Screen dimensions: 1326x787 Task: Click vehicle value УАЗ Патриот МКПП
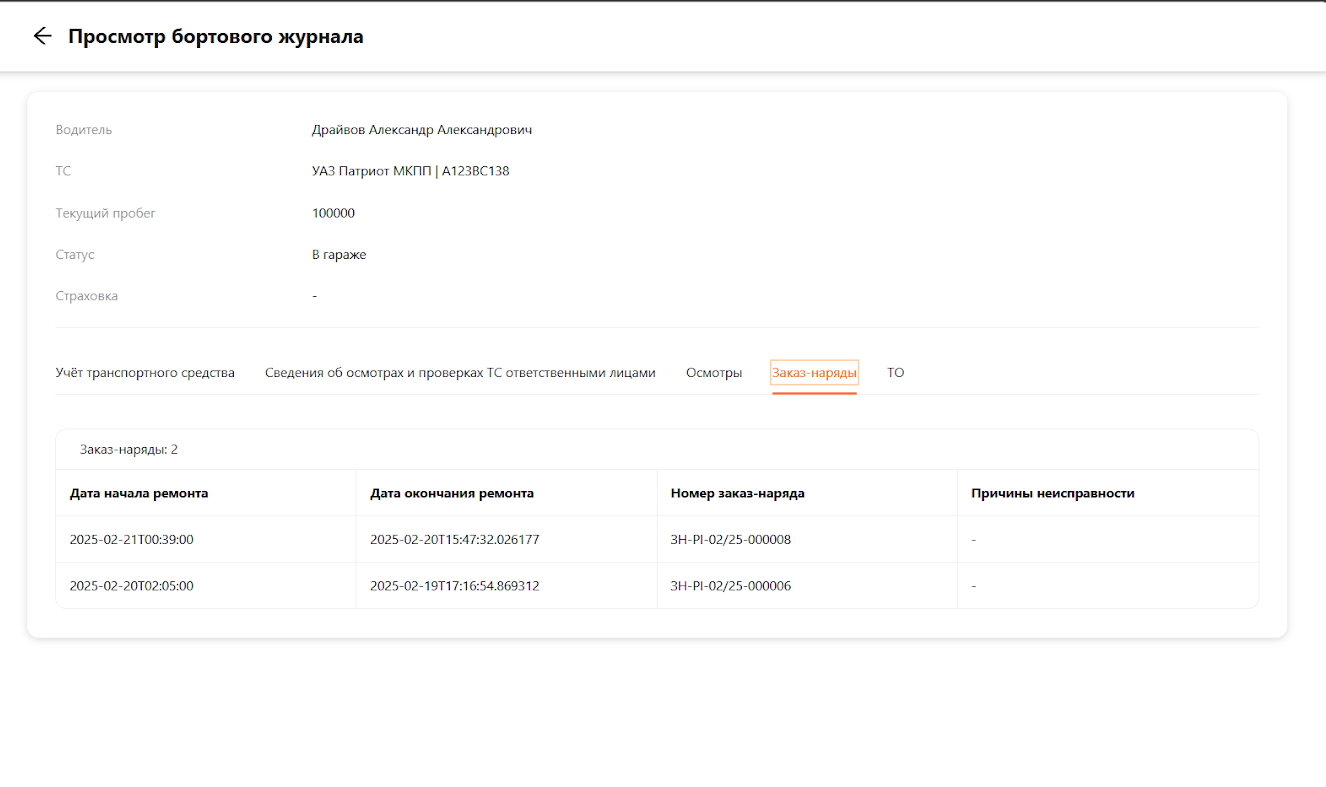tap(410, 171)
